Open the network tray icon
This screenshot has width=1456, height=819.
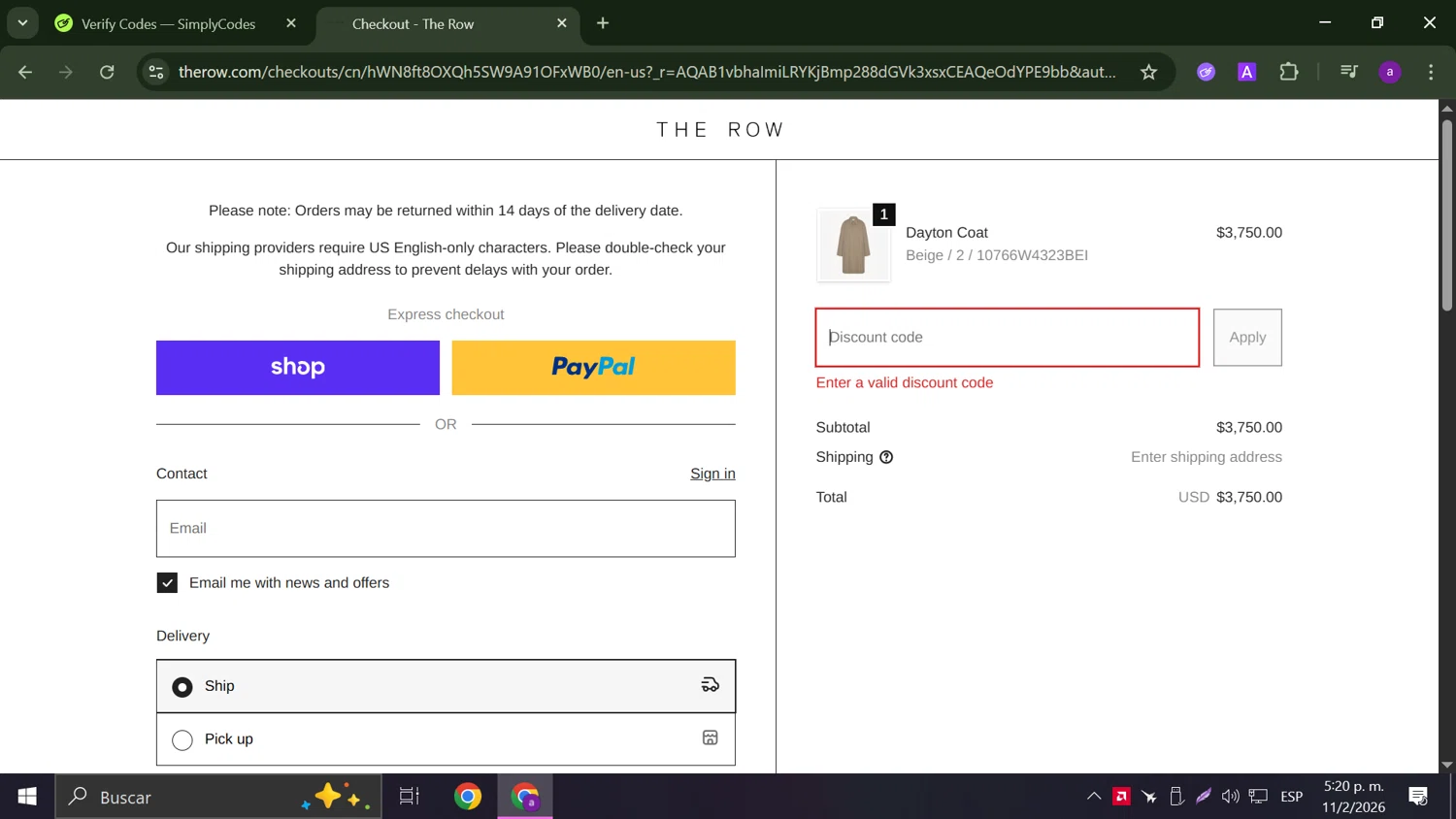pyautogui.click(x=1258, y=797)
